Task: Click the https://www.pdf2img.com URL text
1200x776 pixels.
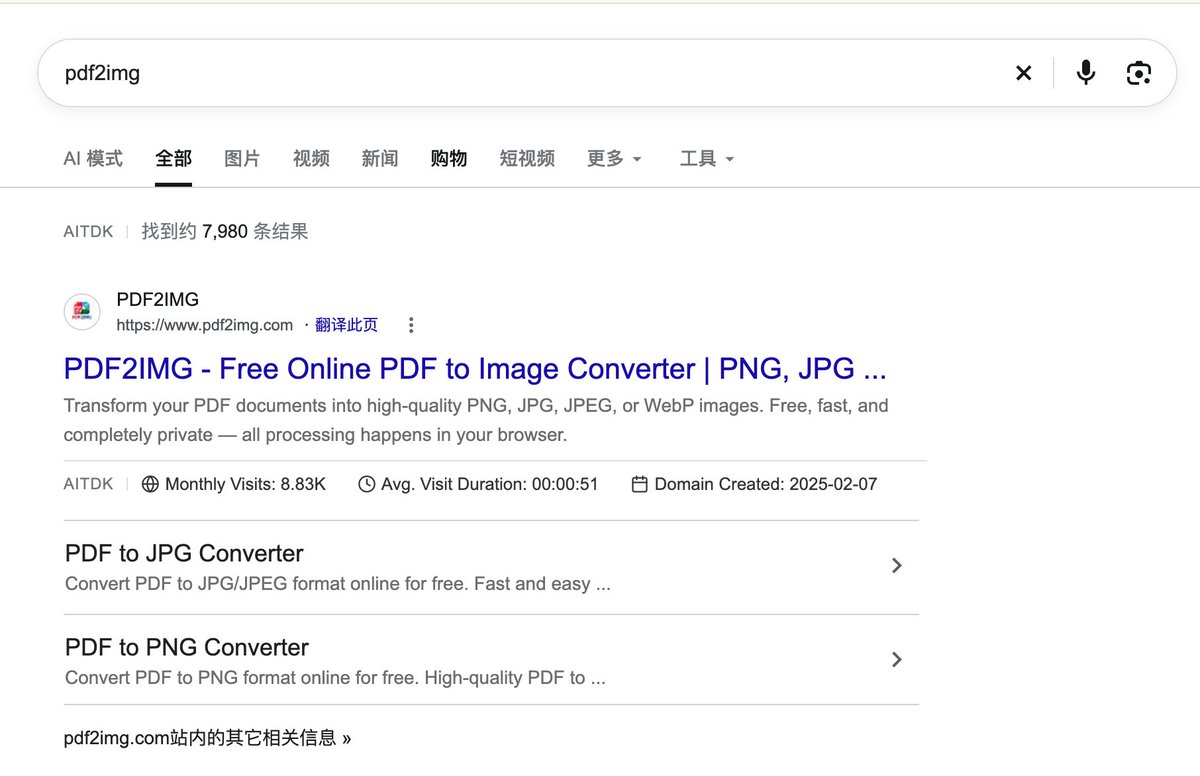Action: click(x=205, y=325)
